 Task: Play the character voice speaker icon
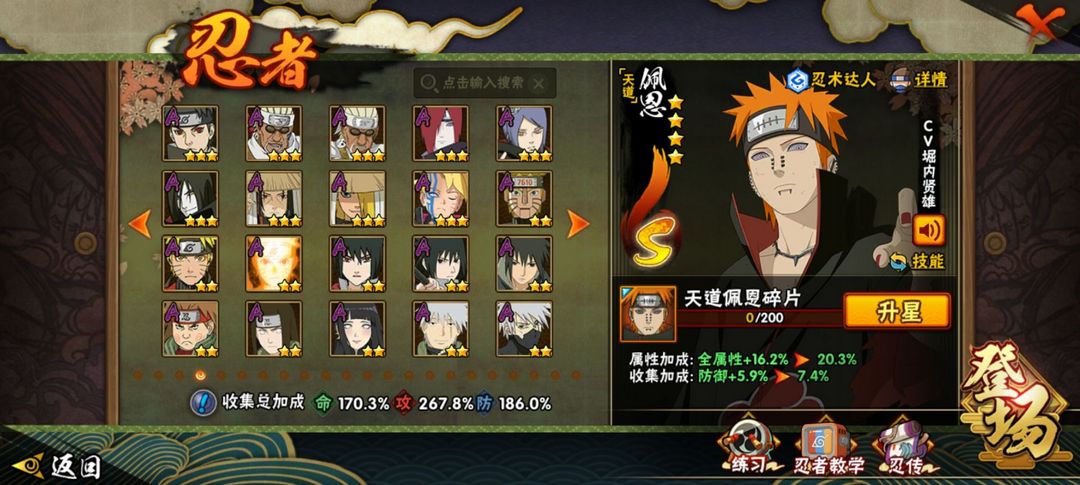928,230
